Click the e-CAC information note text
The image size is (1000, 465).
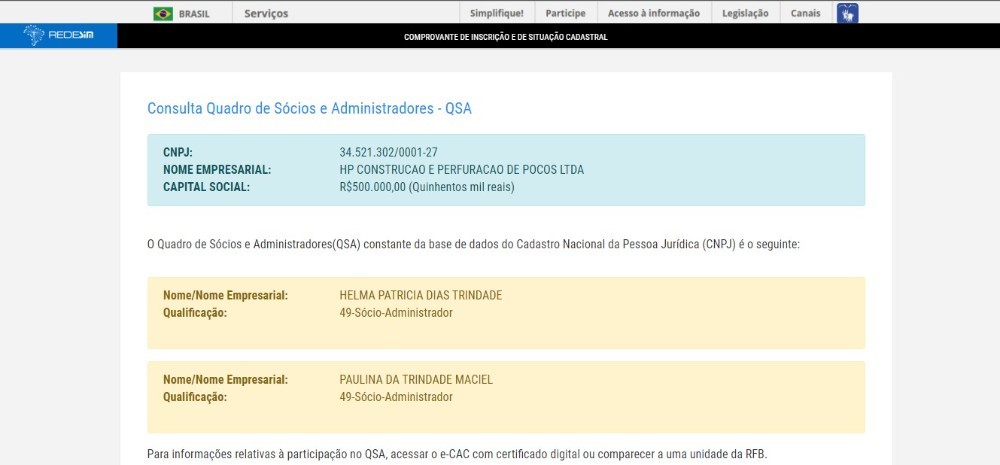click(457, 454)
